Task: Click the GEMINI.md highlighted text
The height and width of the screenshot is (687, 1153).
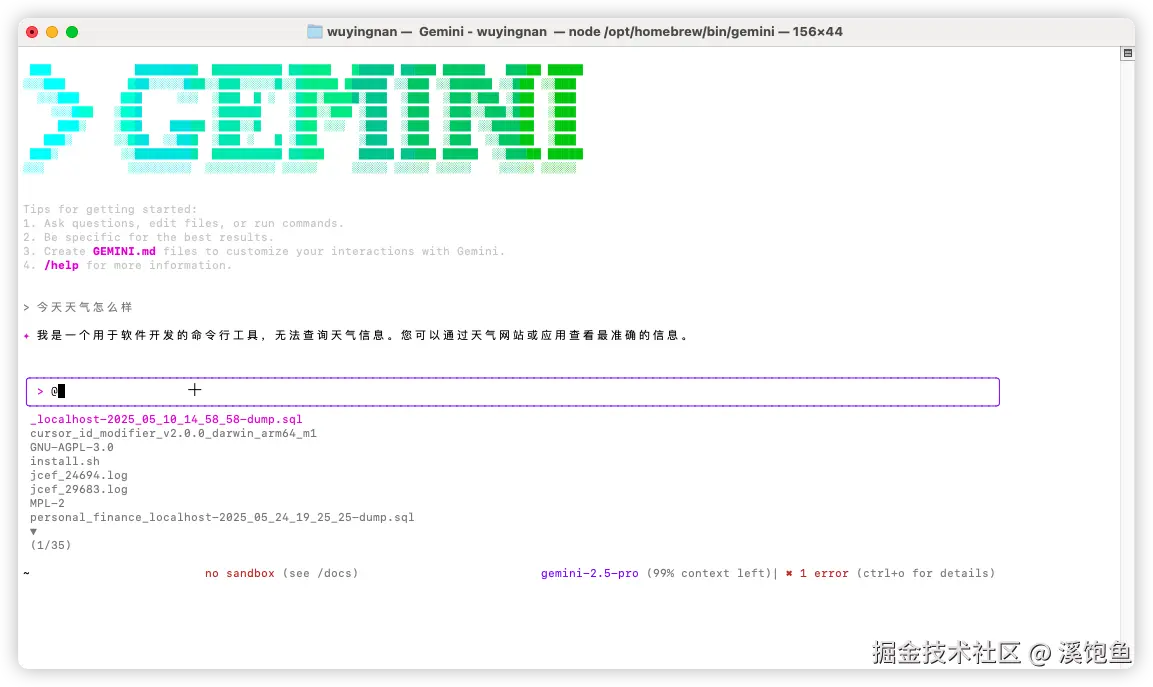Action: 124,252
